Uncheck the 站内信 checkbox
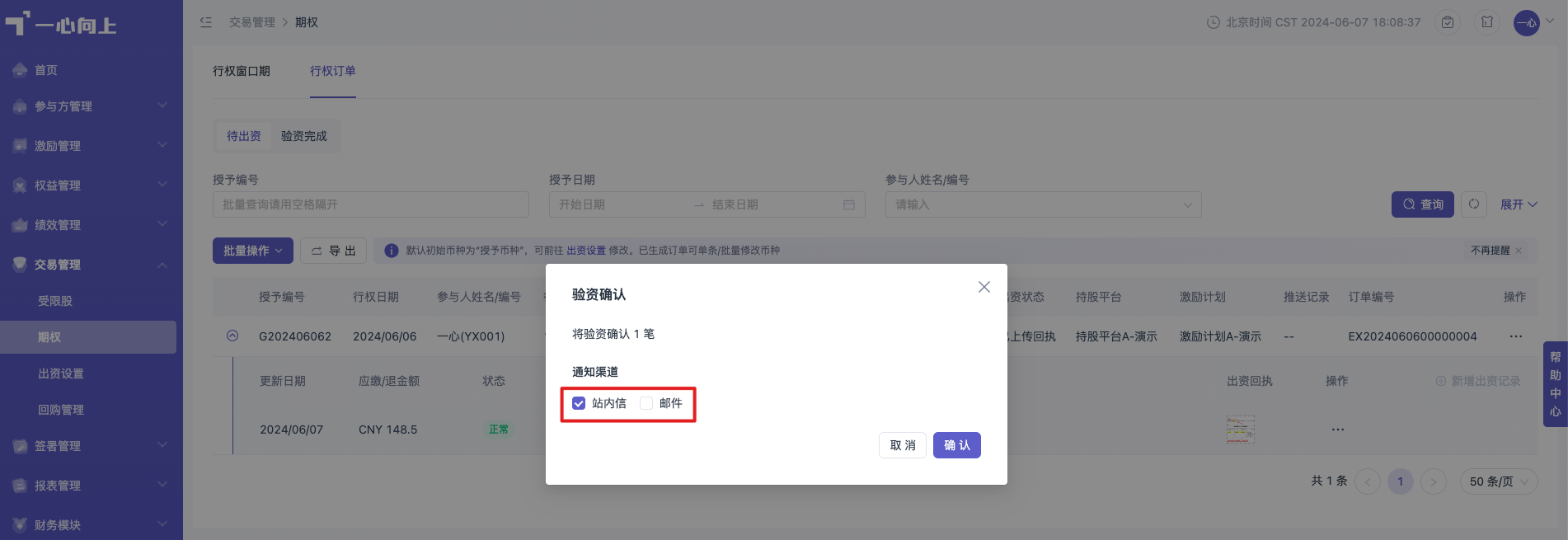Viewport: 1568px width, 540px height. pyautogui.click(x=579, y=403)
